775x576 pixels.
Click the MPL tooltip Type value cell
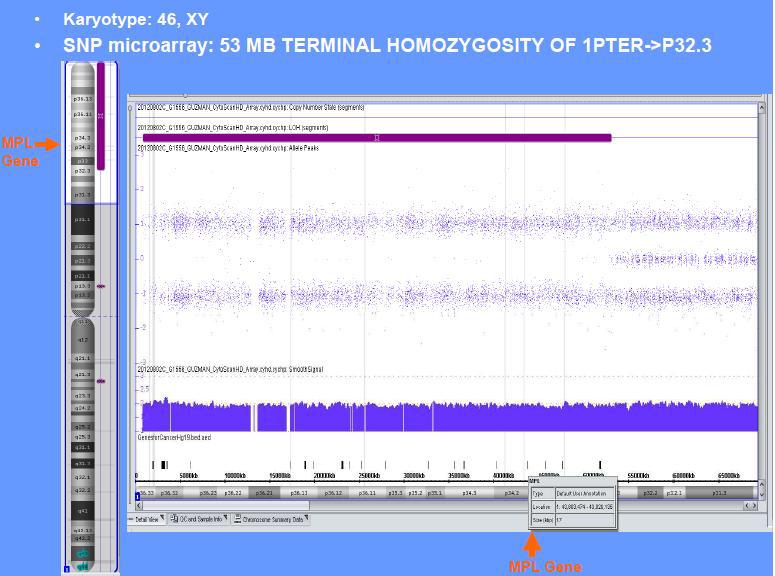(585, 493)
